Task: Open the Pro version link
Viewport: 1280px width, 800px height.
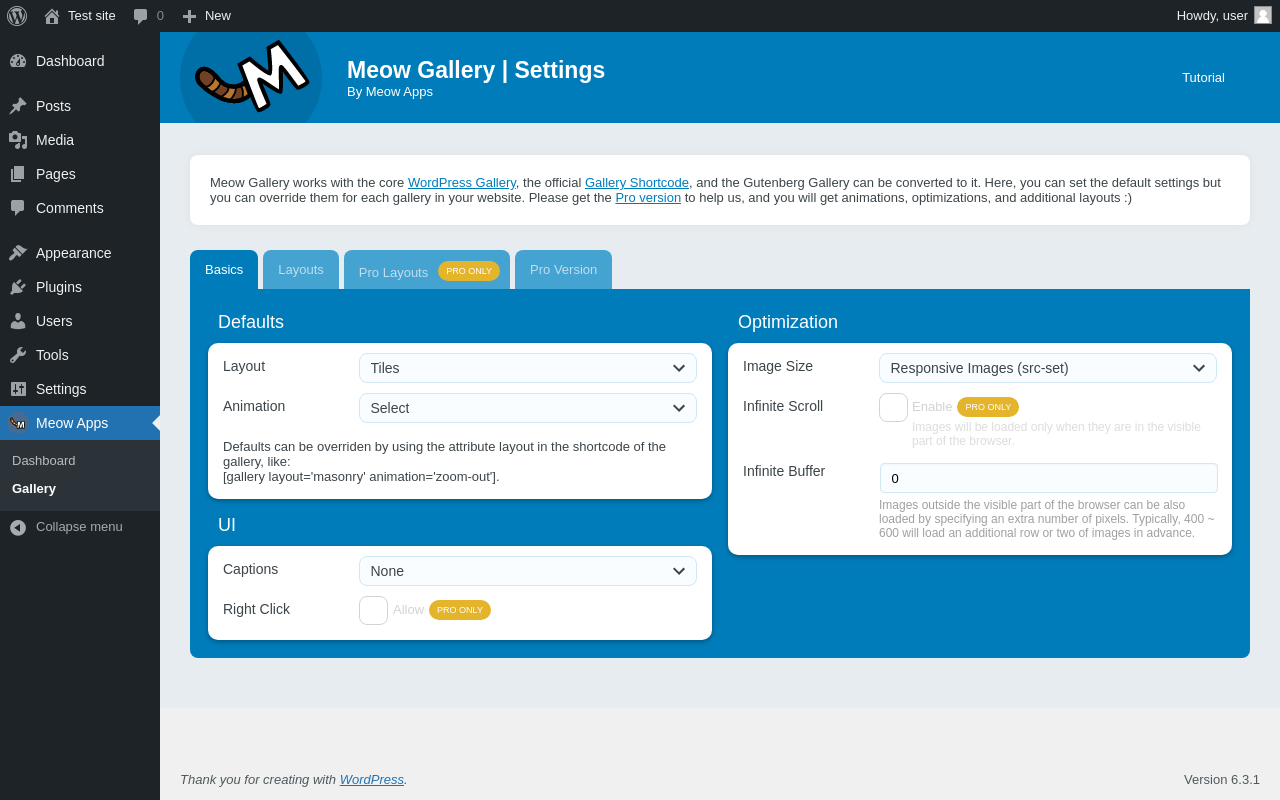Action: 648,198
